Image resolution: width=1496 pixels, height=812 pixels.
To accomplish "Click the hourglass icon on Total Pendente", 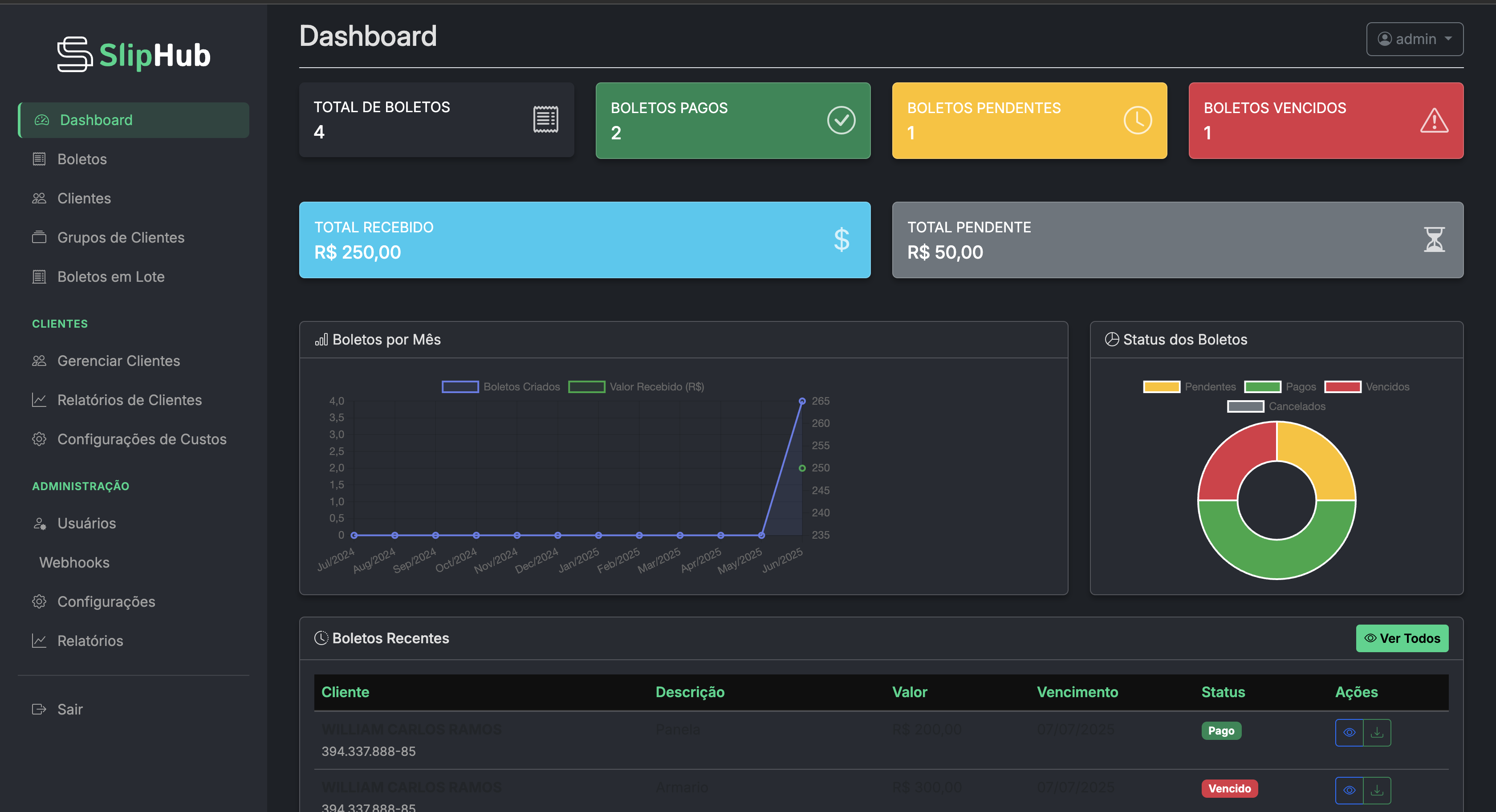I will 1433,240.
